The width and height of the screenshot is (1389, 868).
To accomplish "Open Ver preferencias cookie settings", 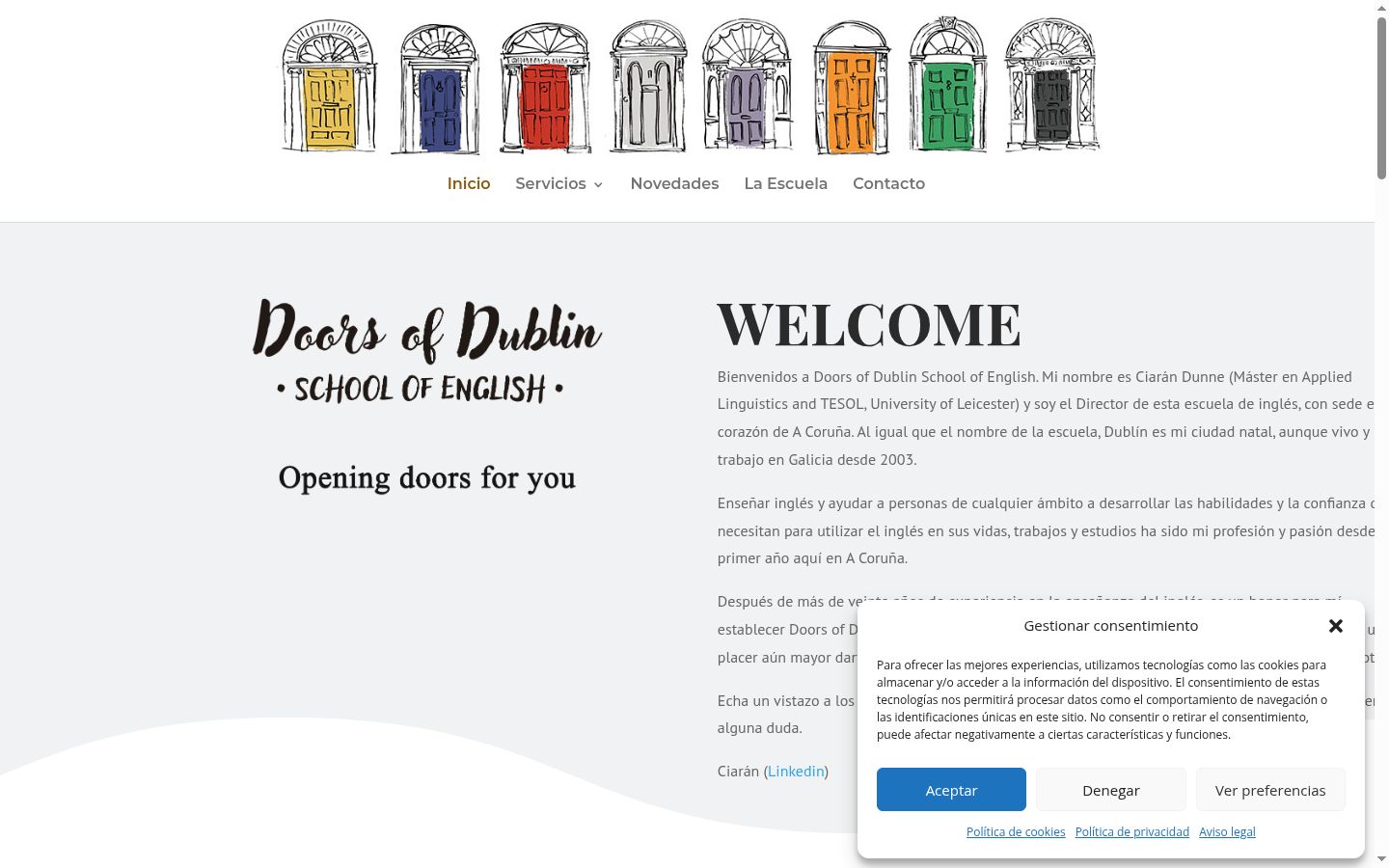I will coord(1270,790).
